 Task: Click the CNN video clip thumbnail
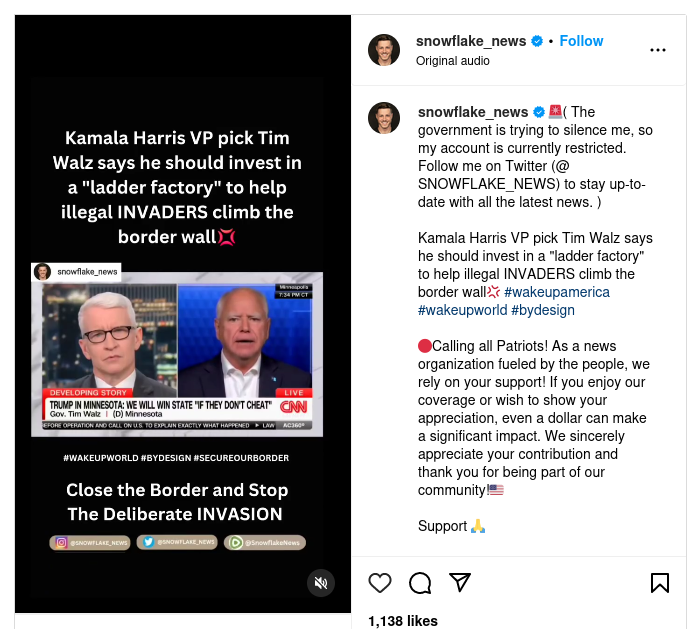pyautogui.click(x=177, y=354)
